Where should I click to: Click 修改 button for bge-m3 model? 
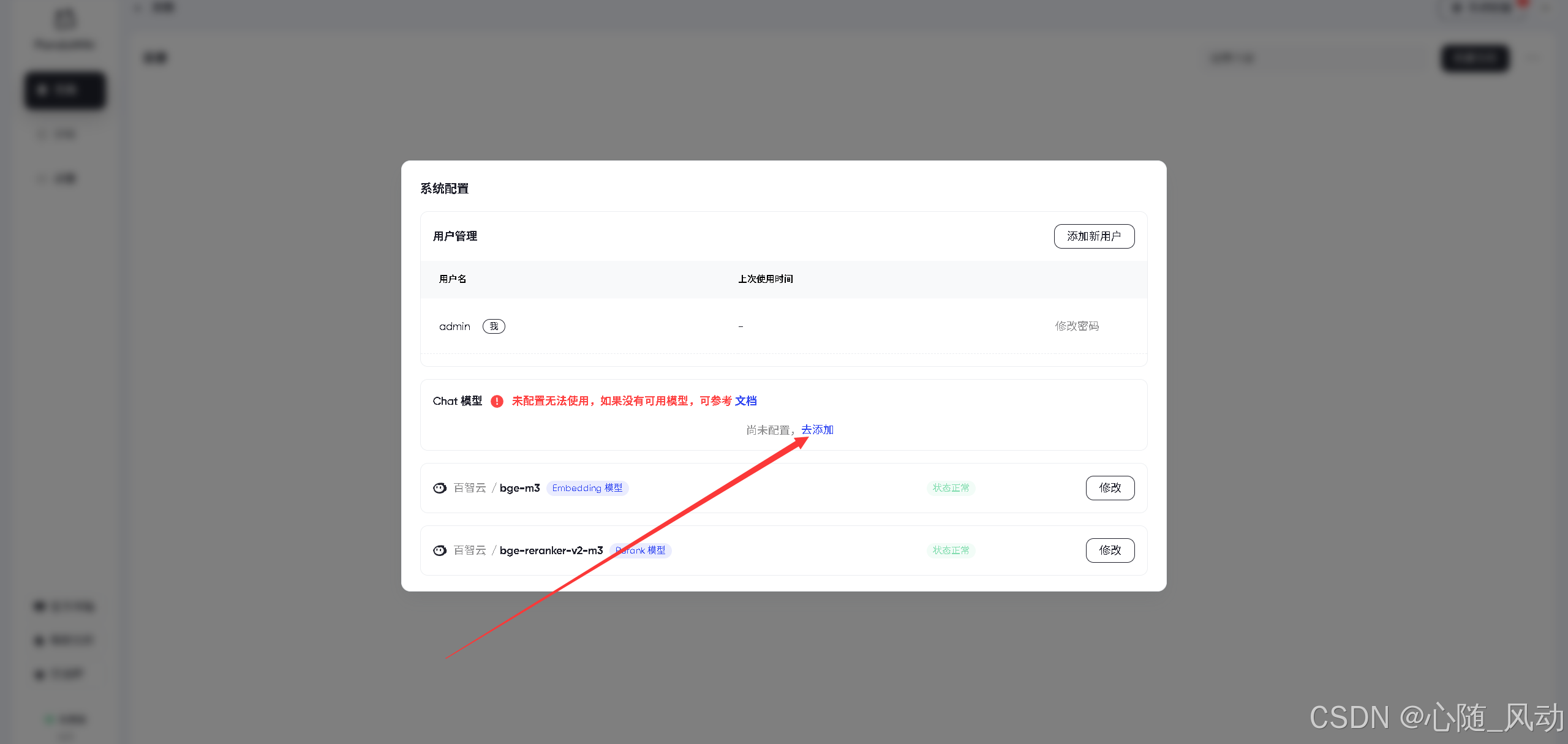[x=1109, y=488]
